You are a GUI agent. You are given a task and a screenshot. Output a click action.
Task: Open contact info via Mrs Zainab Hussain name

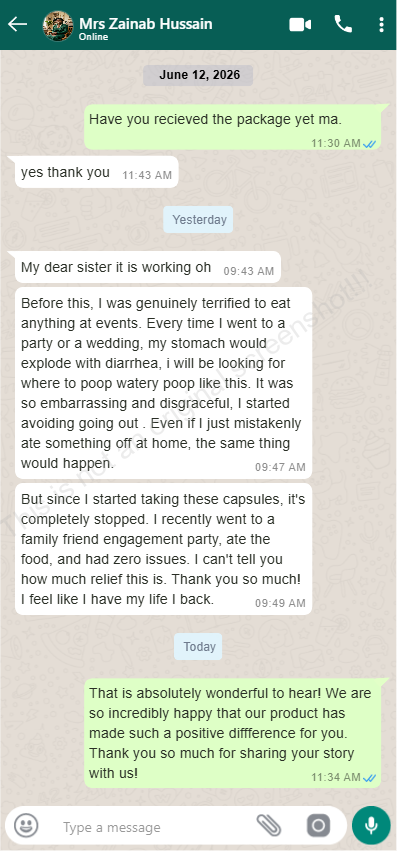[146, 24]
